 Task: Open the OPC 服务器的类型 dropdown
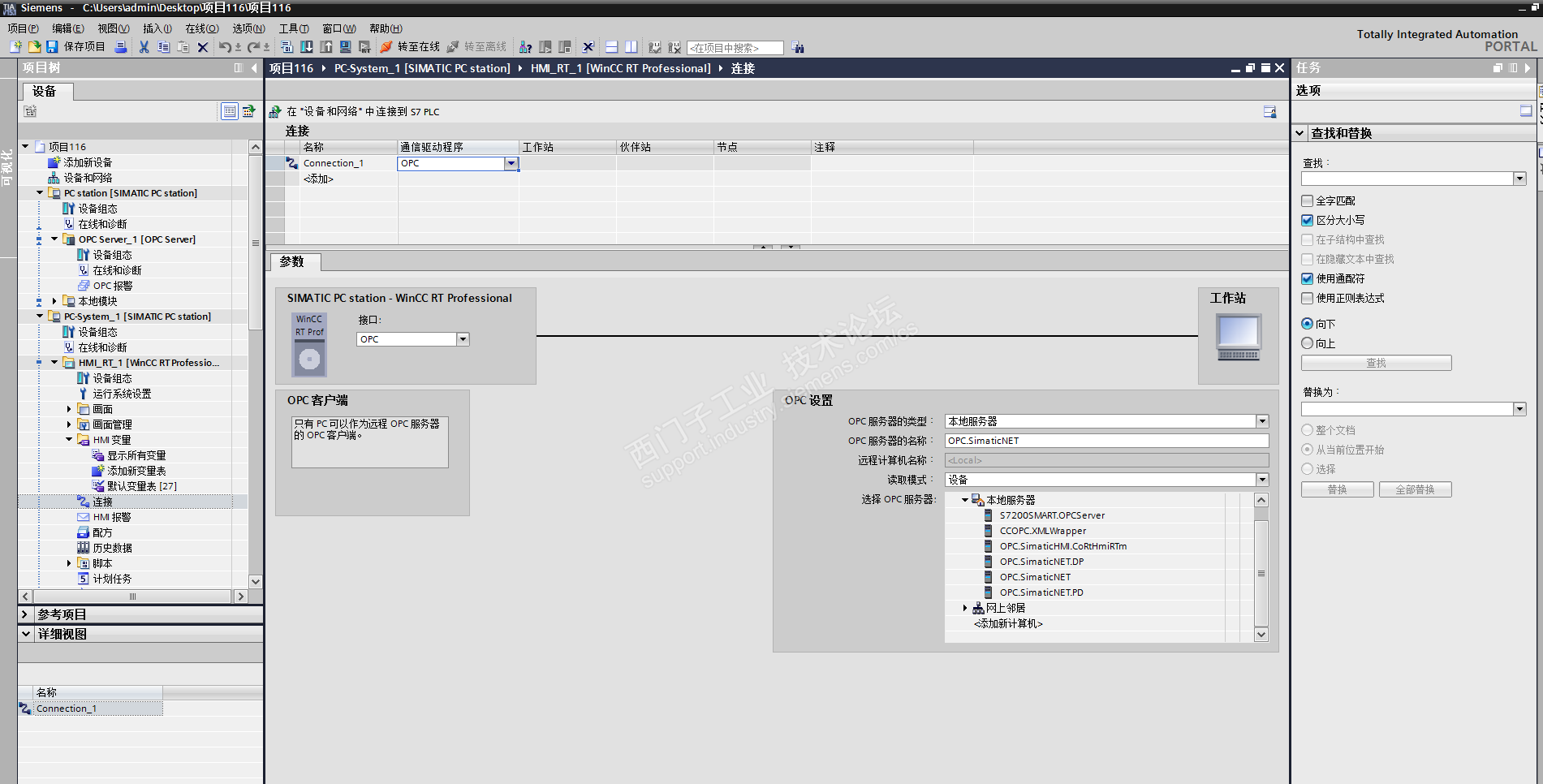pos(1262,421)
